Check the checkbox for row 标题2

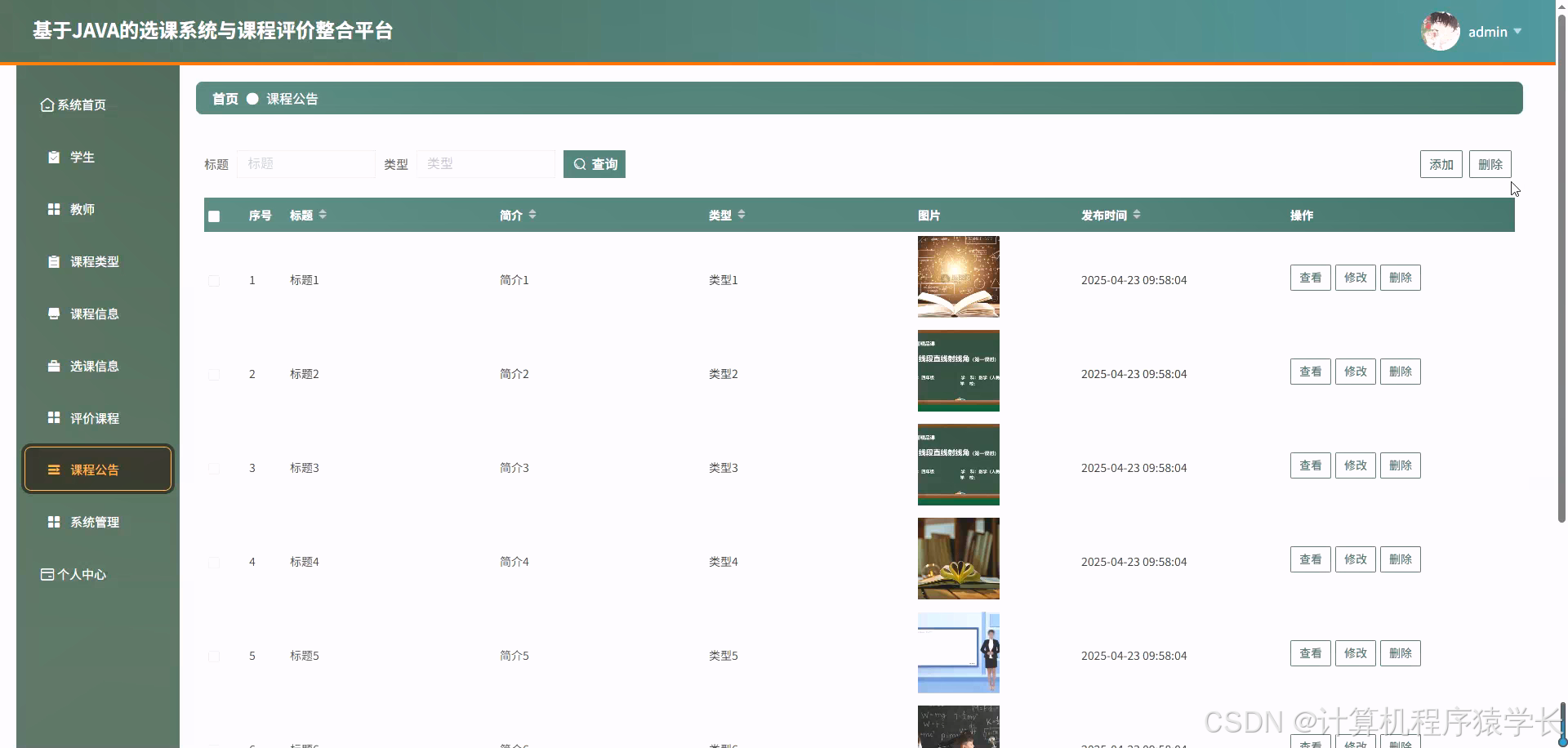point(214,375)
